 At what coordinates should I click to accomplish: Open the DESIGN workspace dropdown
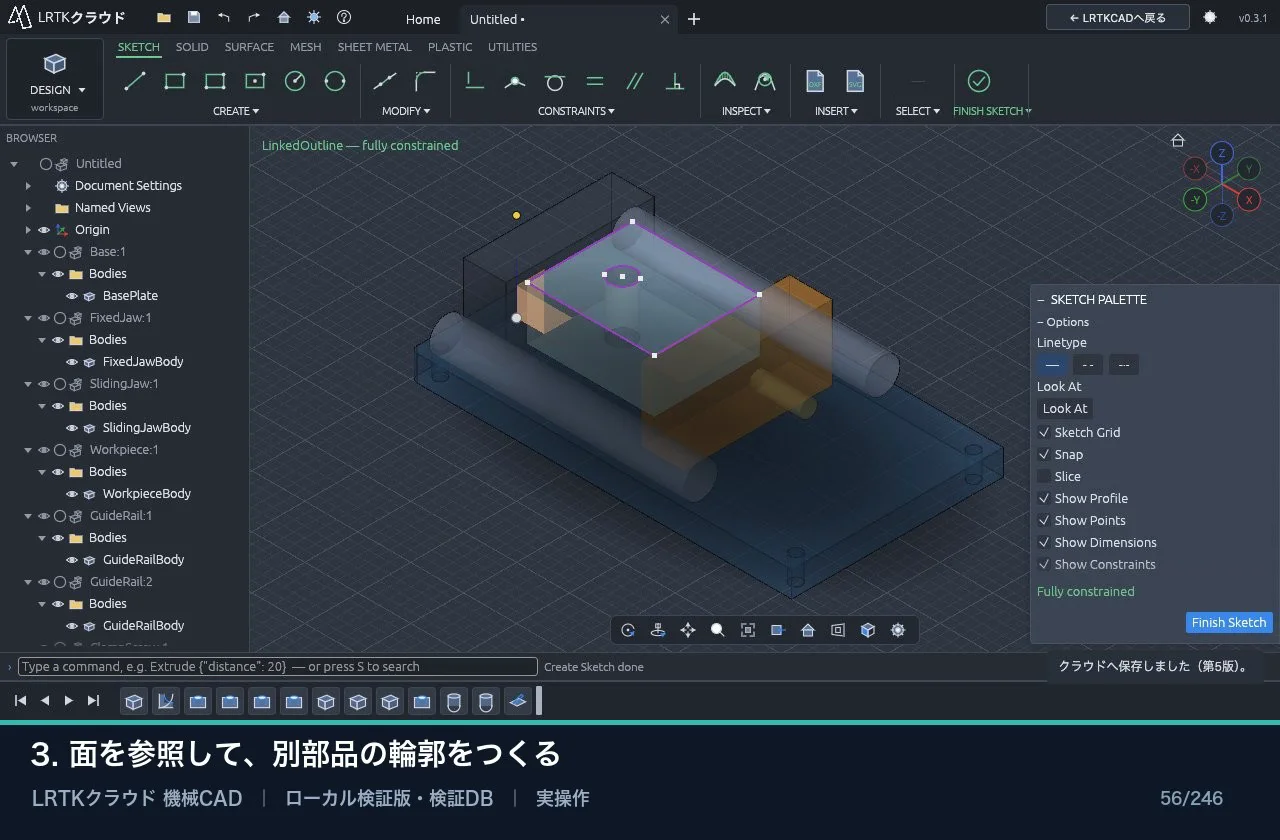(x=55, y=79)
